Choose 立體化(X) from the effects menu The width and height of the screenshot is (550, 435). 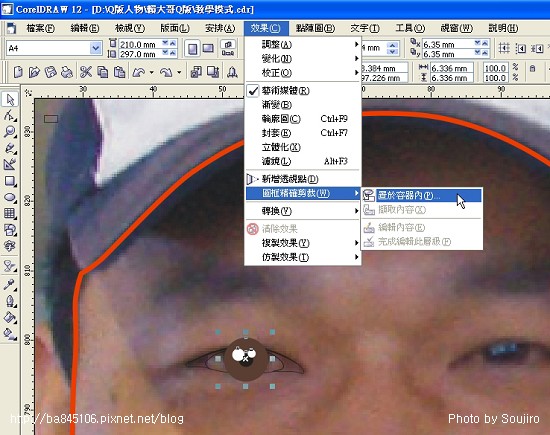(x=303, y=147)
